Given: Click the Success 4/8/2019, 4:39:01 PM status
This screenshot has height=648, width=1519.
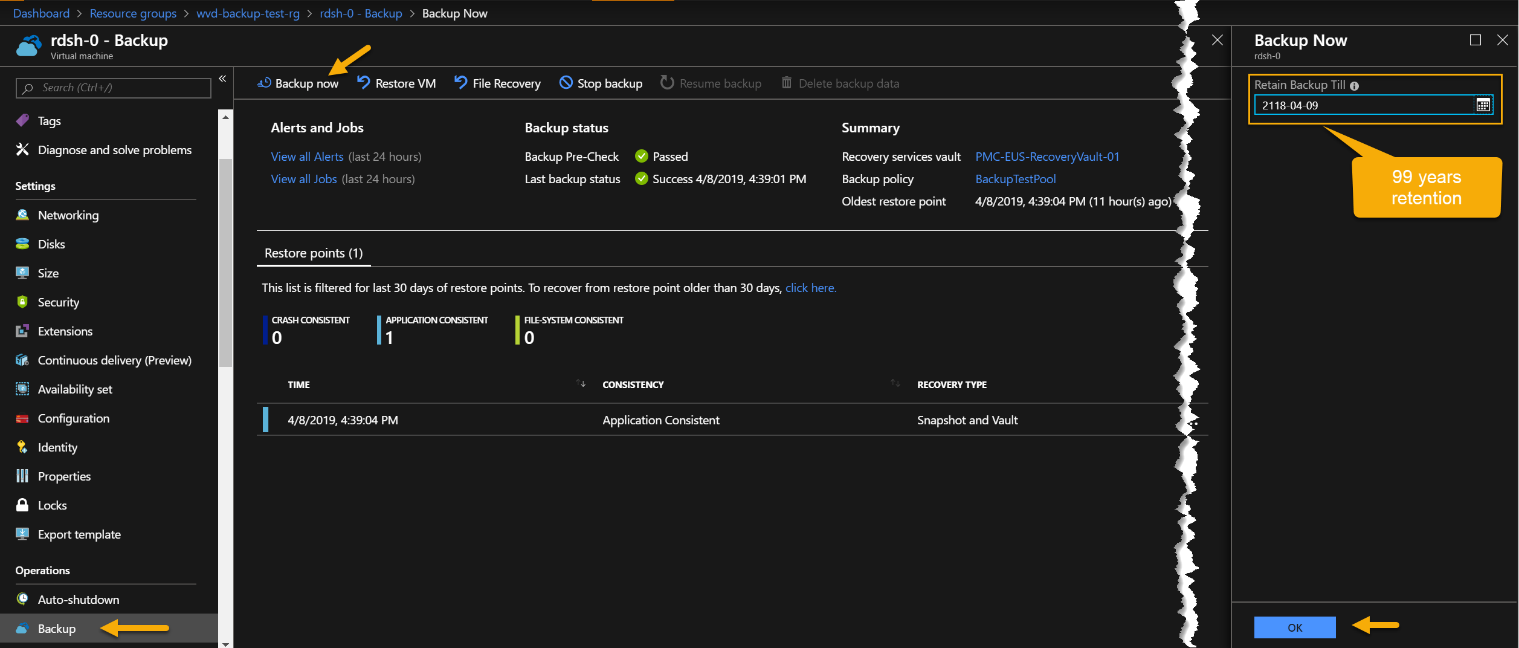Looking at the screenshot, I should pyautogui.click(x=720, y=179).
